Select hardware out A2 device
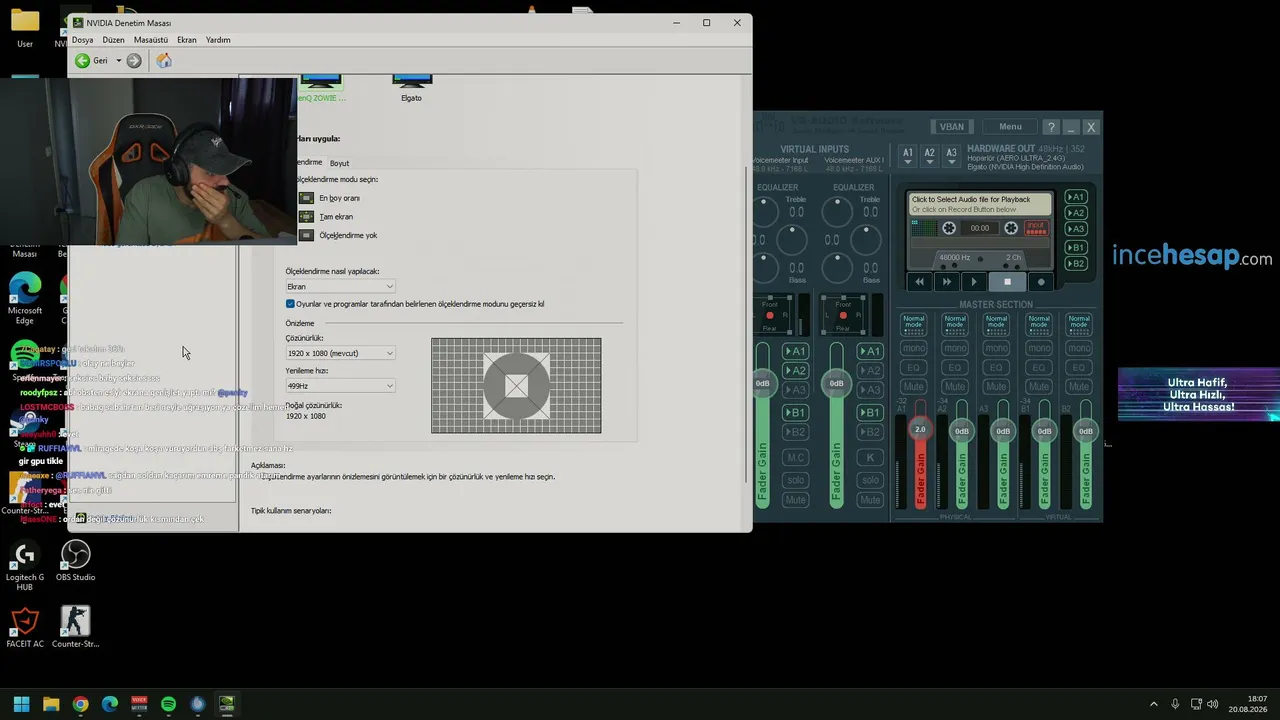 929,154
